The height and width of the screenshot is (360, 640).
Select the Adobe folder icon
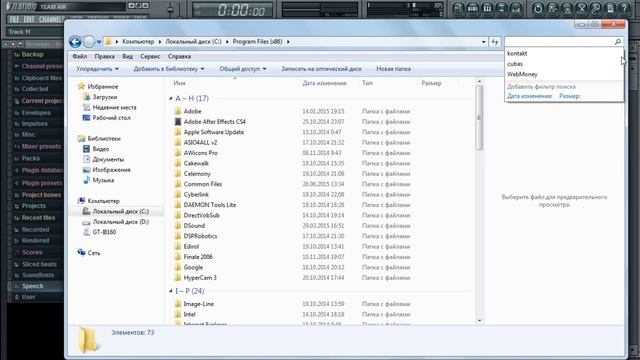point(178,111)
